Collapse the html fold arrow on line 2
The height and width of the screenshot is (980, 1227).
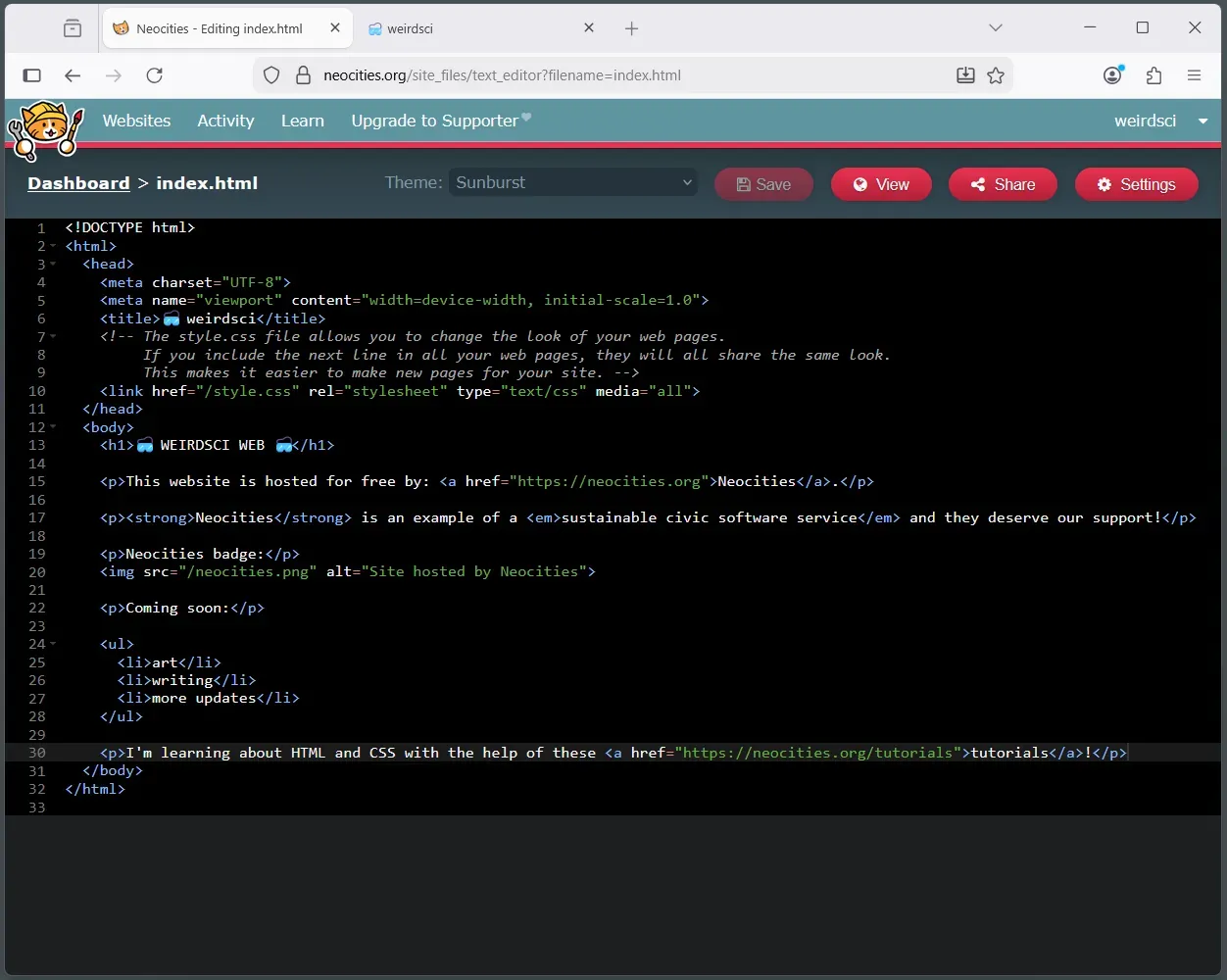pyautogui.click(x=53, y=246)
